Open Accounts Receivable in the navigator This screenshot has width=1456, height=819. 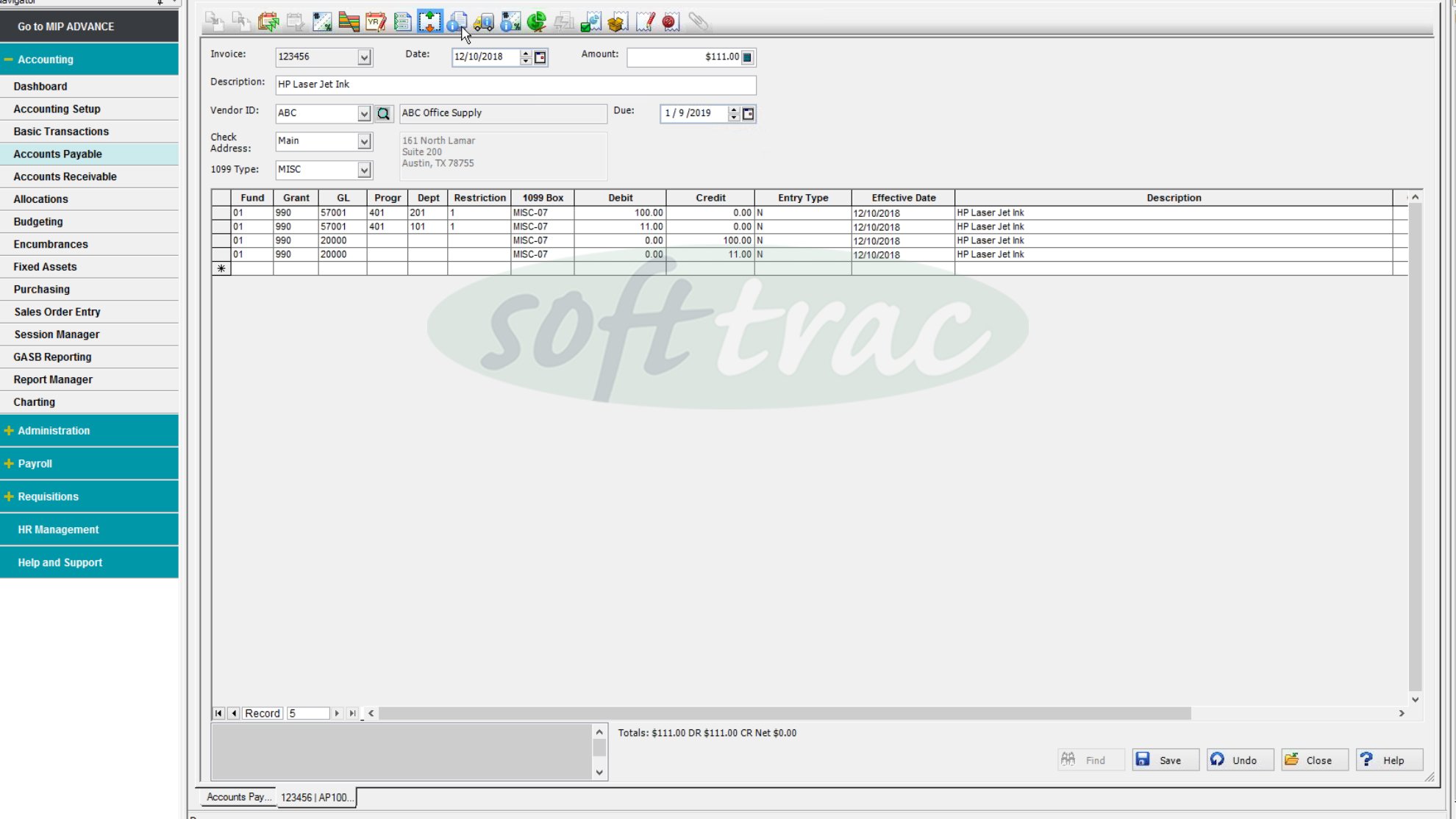89,176
